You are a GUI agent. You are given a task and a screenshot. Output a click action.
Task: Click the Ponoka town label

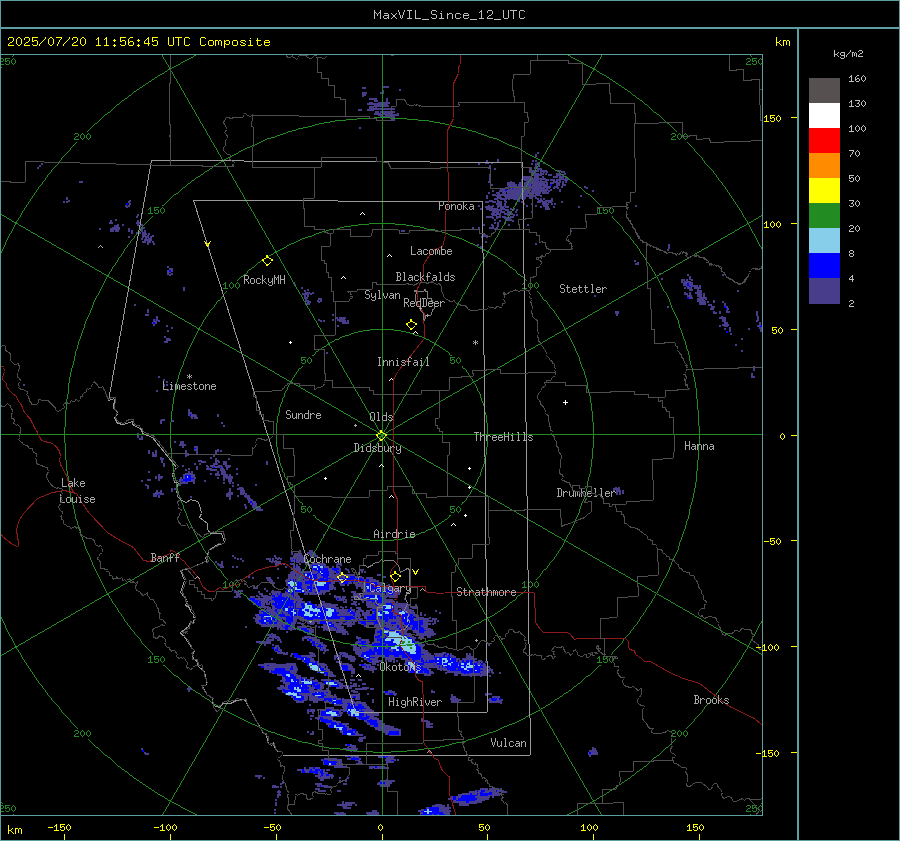(x=456, y=206)
